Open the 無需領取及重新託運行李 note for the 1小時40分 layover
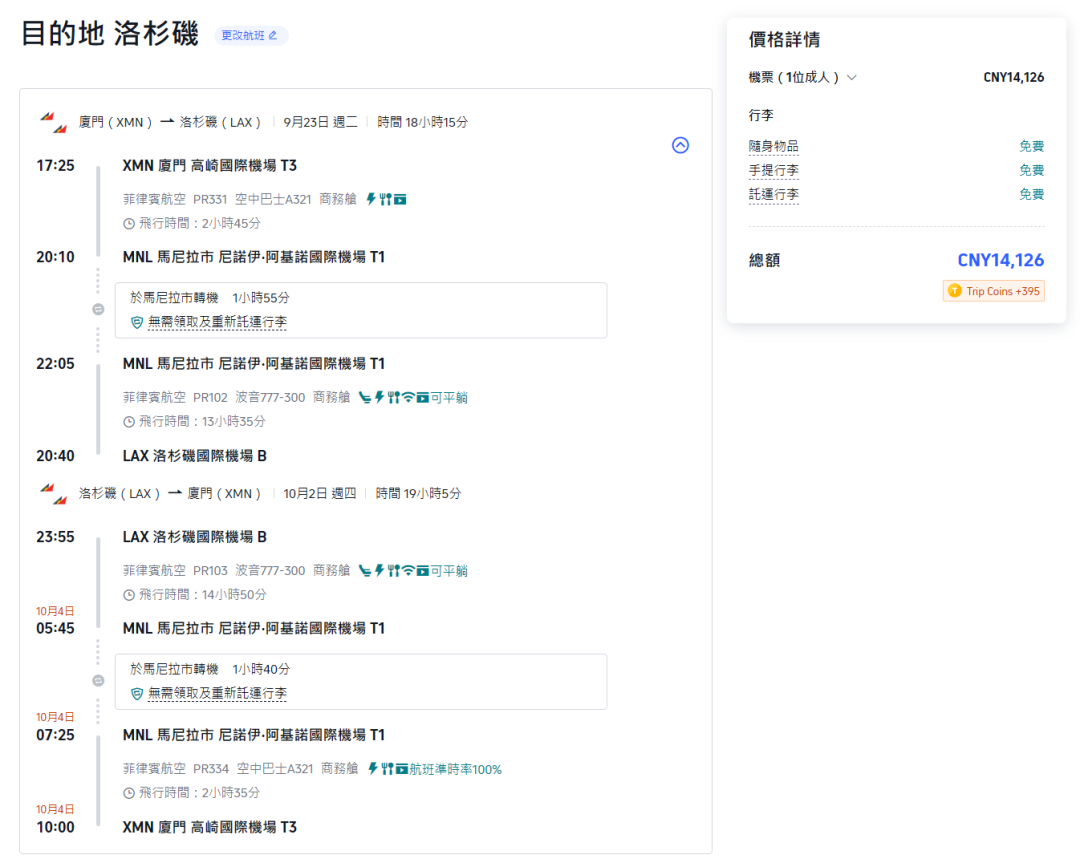The image size is (1080, 867). click(217, 693)
